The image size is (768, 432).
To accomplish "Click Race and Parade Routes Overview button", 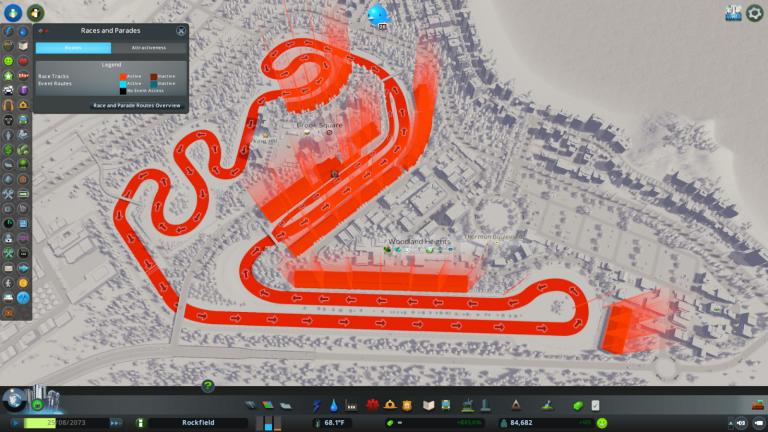I will 136,104.
